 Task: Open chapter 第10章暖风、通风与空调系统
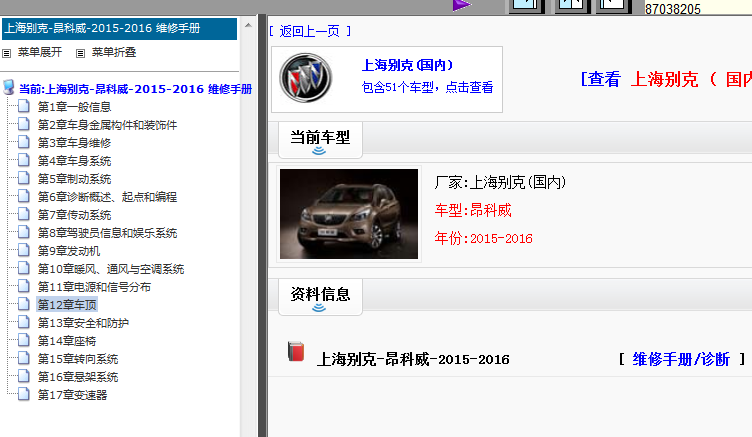tap(111, 269)
